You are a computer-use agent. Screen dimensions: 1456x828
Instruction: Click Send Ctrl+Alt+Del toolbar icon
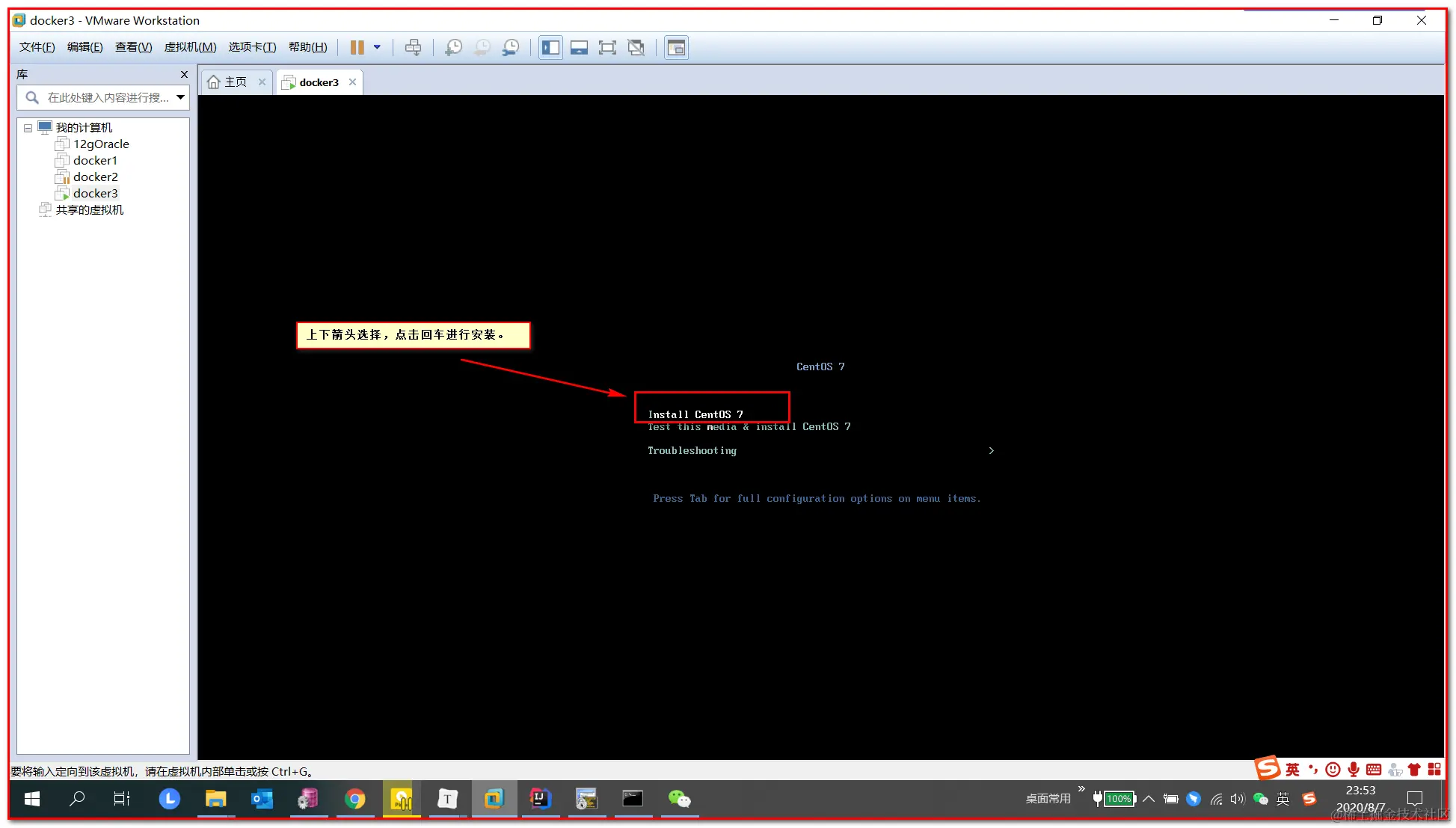[x=413, y=48]
